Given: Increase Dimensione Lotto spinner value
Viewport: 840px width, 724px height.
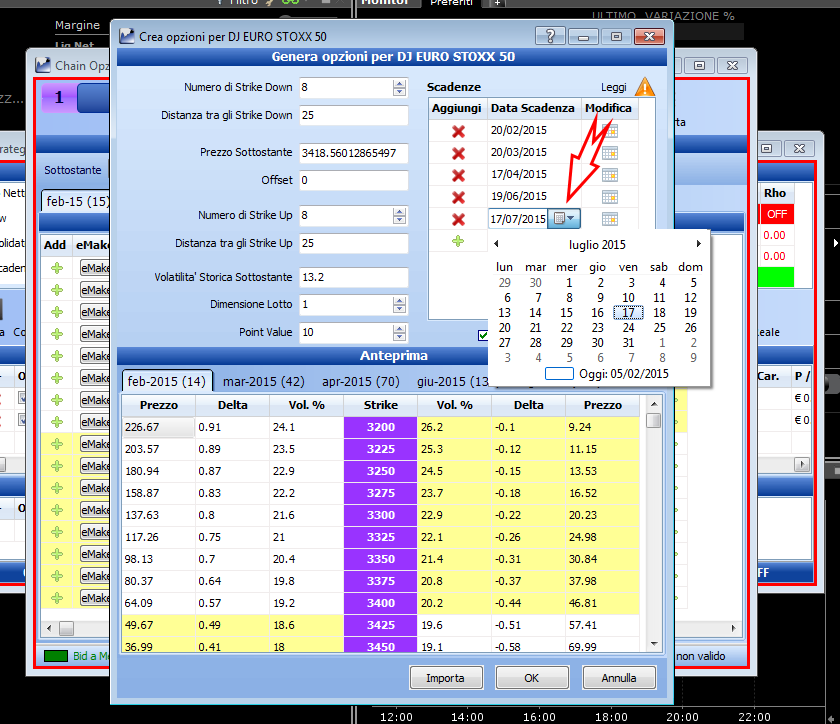Looking at the screenshot, I should 399,301.
